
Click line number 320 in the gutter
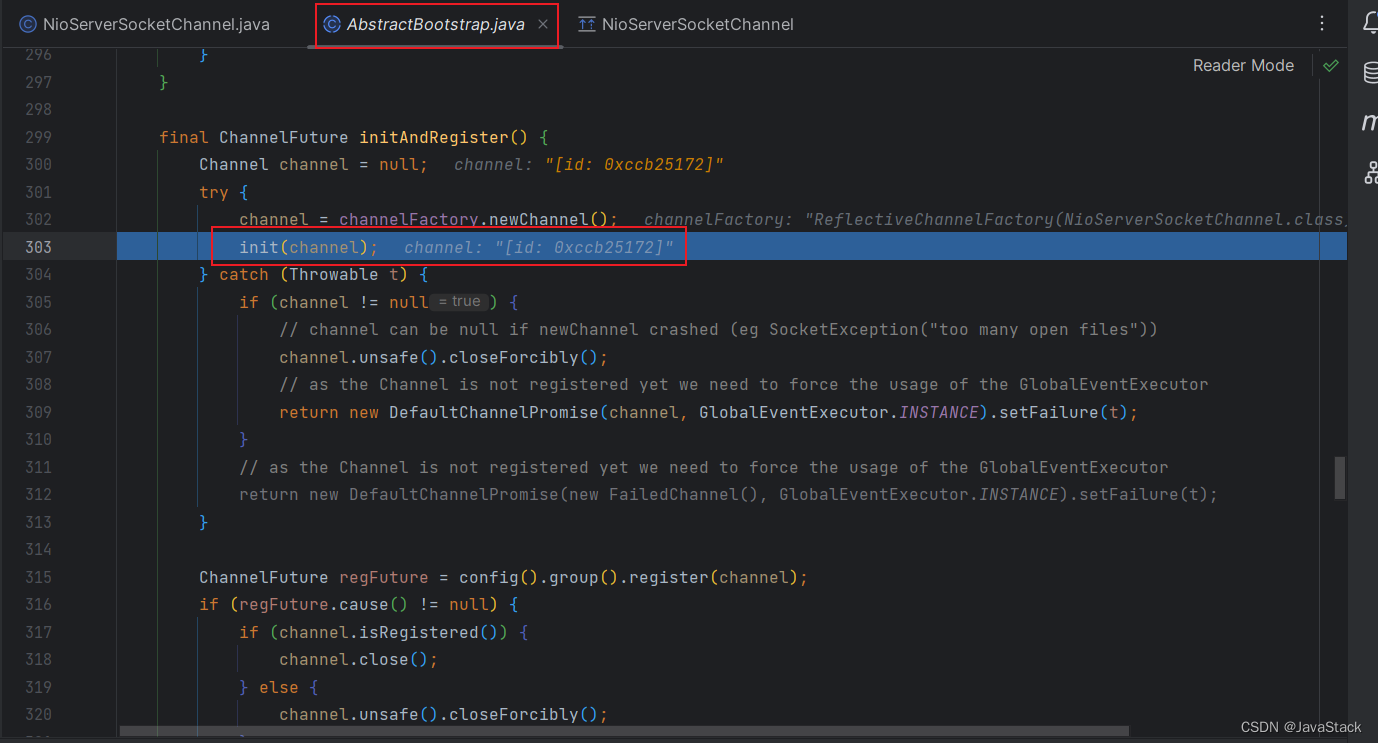[38, 714]
